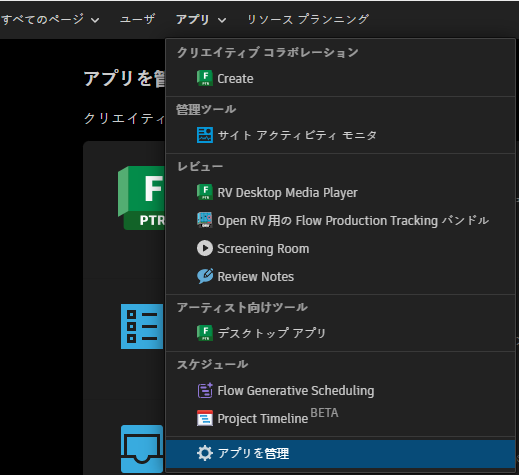The height and width of the screenshot is (475, 519).
Task: Click the クリエイティ subheading on the page
Action: [x=124, y=118]
